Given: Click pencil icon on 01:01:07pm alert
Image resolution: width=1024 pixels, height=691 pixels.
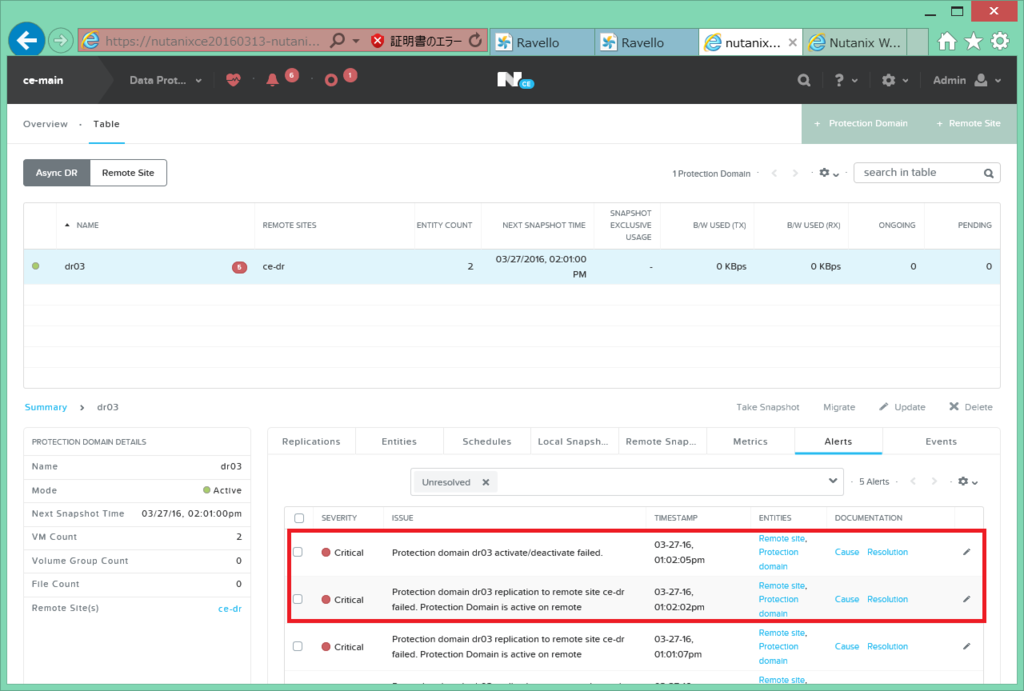Looking at the screenshot, I should (967, 646).
